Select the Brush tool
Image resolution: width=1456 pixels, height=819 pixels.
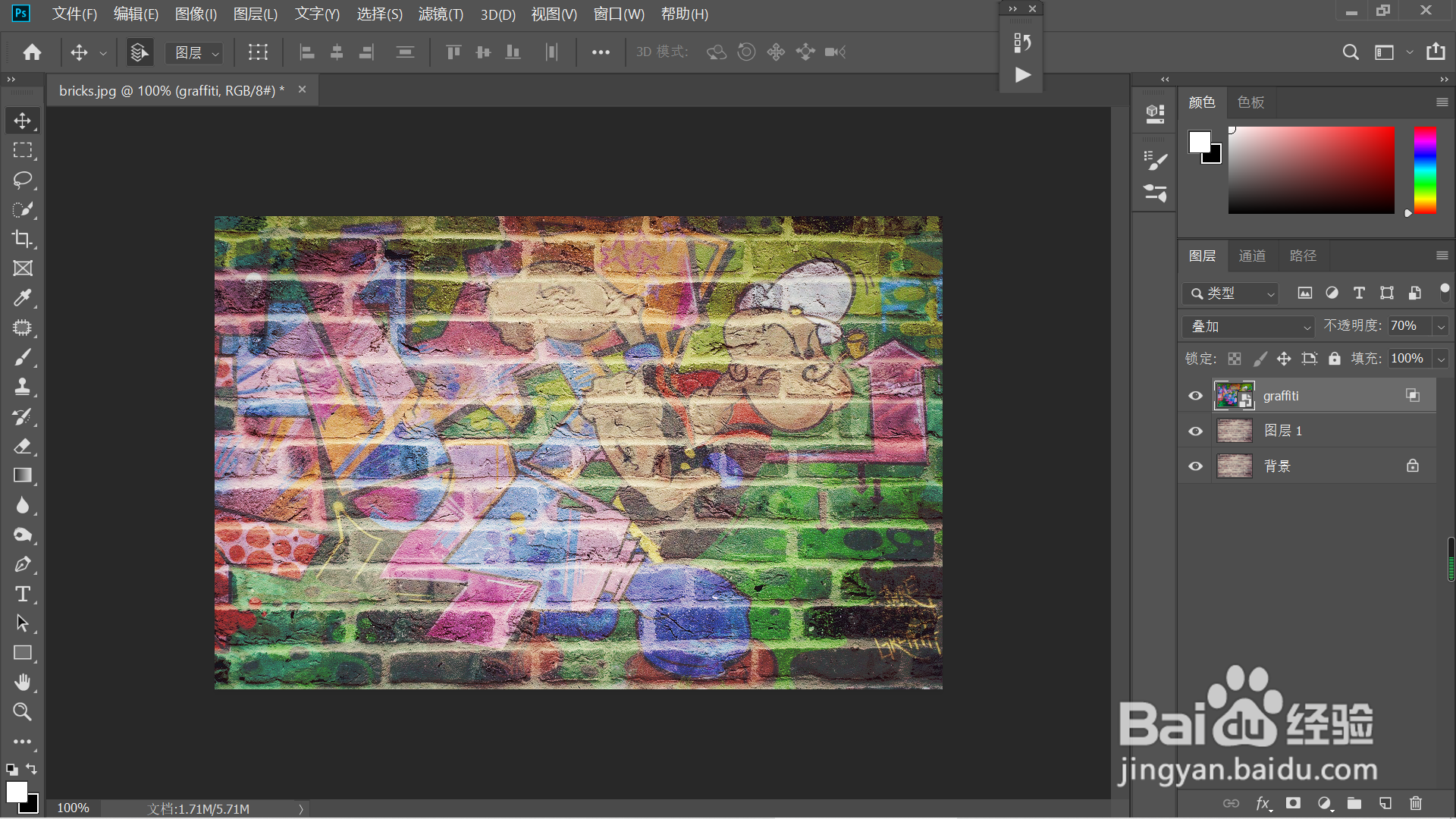pos(23,357)
